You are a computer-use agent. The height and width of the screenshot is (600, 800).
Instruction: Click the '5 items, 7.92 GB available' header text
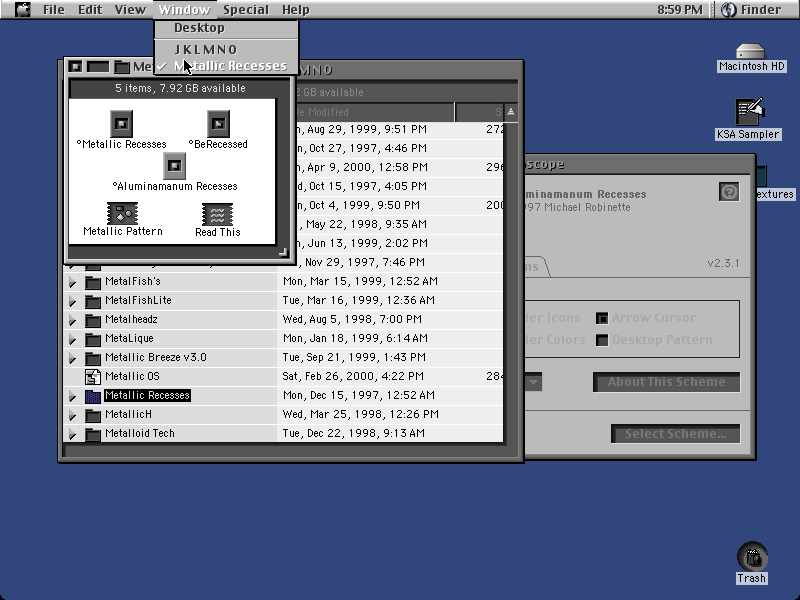pos(180,88)
